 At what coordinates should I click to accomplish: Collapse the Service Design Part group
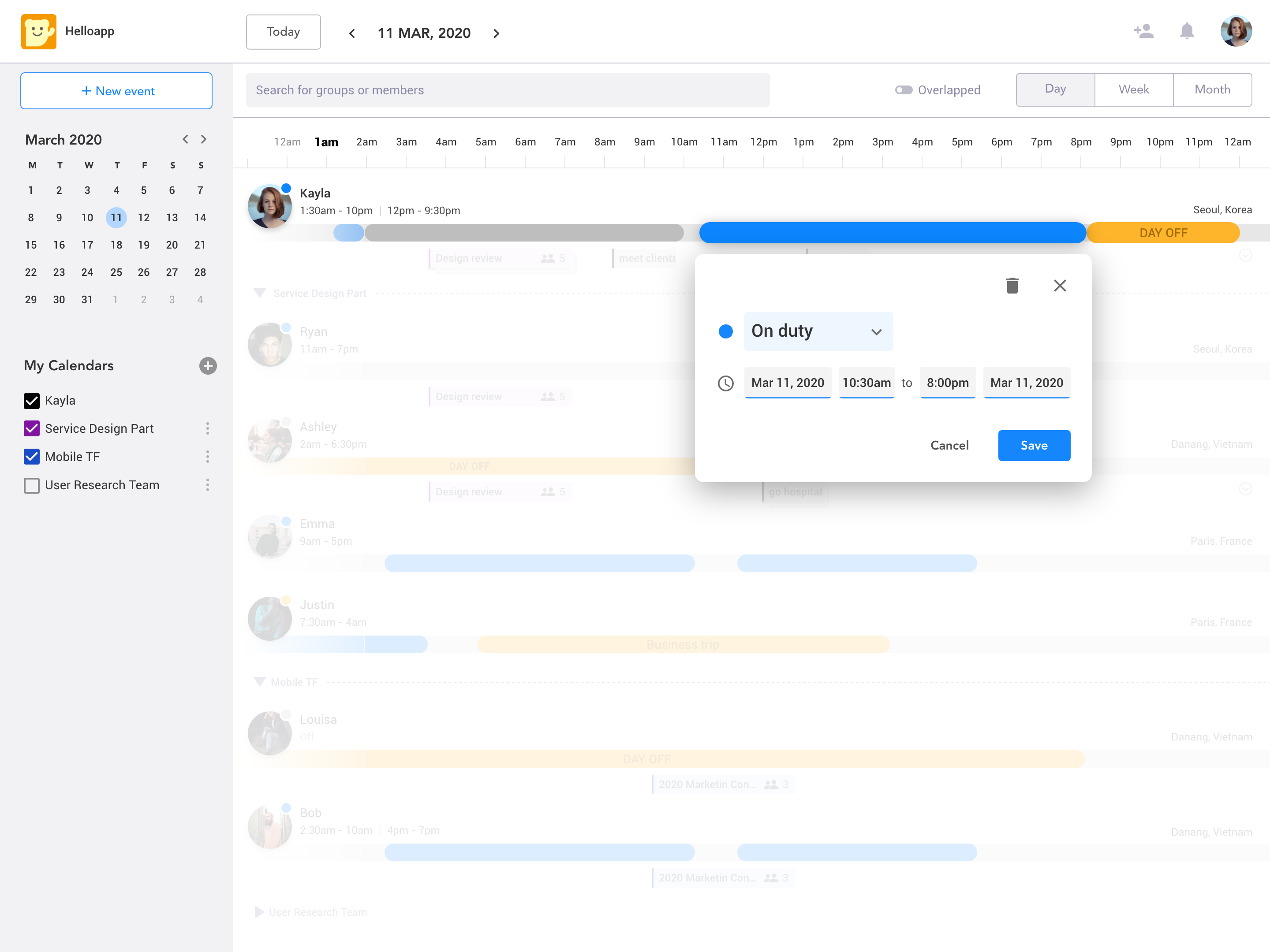(259, 293)
